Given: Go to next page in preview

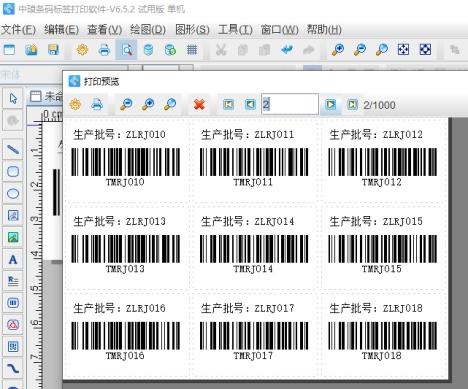Looking at the screenshot, I should 331,105.
